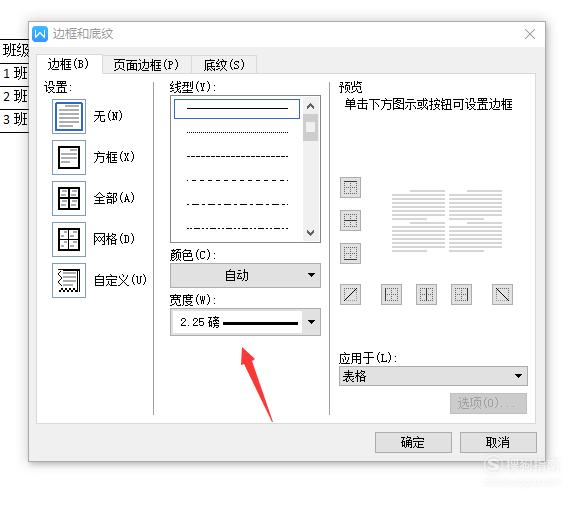The height and width of the screenshot is (511, 584).
Task: Click the border preview diagram
Action: (x=447, y=221)
